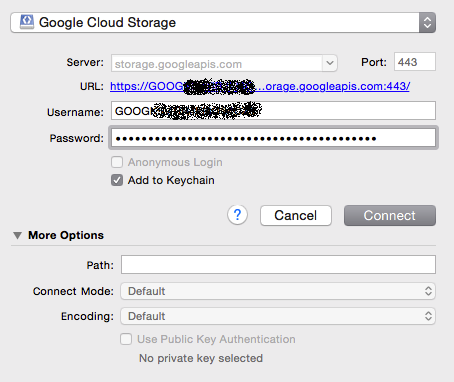This screenshot has width=454, height=382.
Task: Click the 'Username:' label
Action: 76,112
